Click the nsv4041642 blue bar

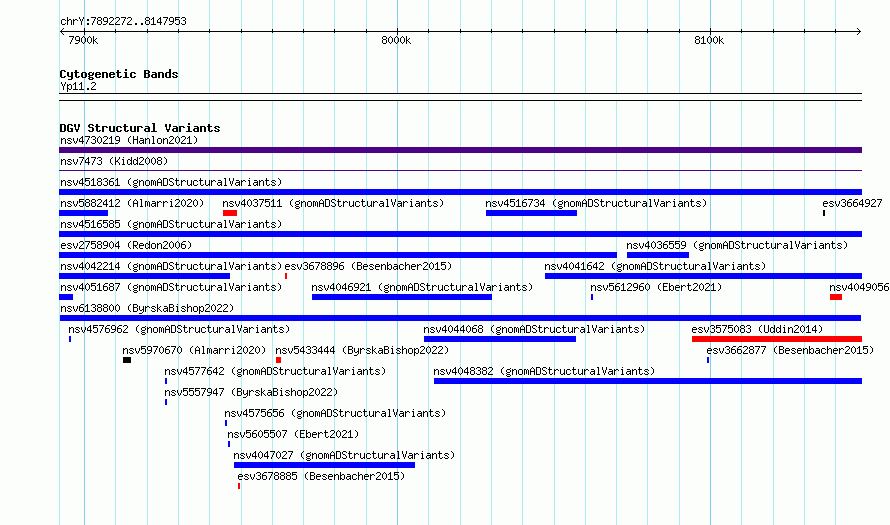(x=703, y=276)
